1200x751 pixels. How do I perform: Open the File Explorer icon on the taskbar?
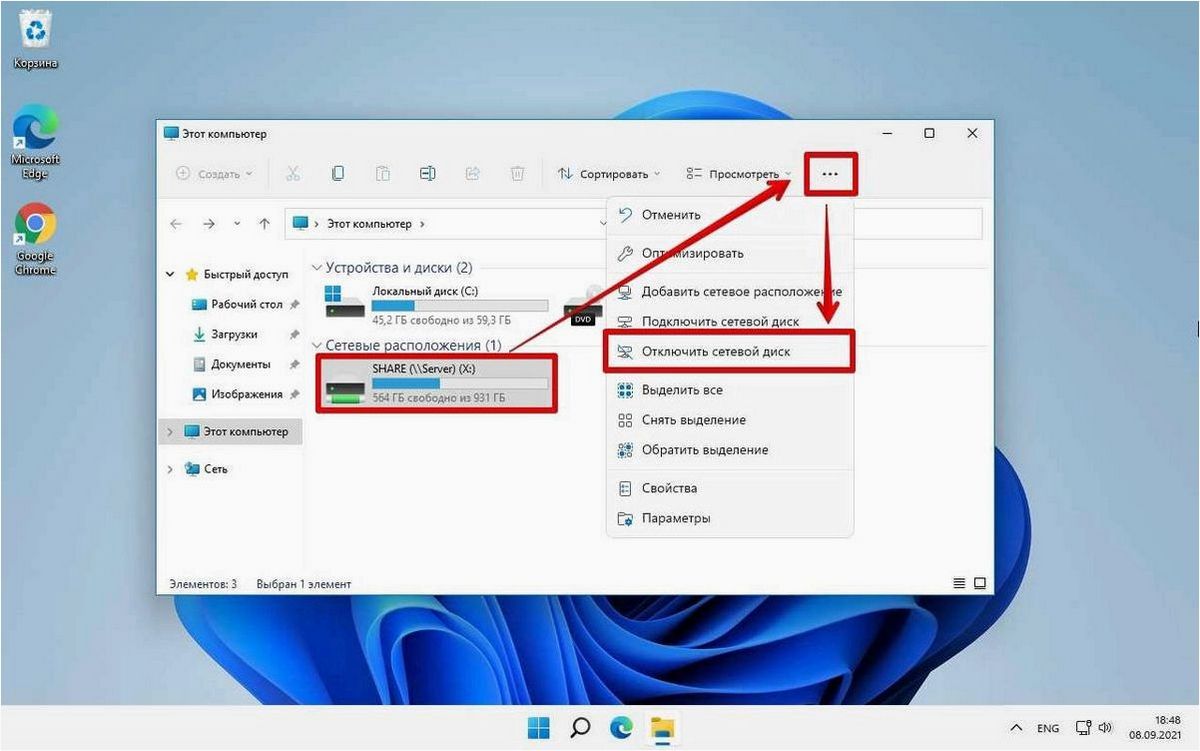[661, 727]
